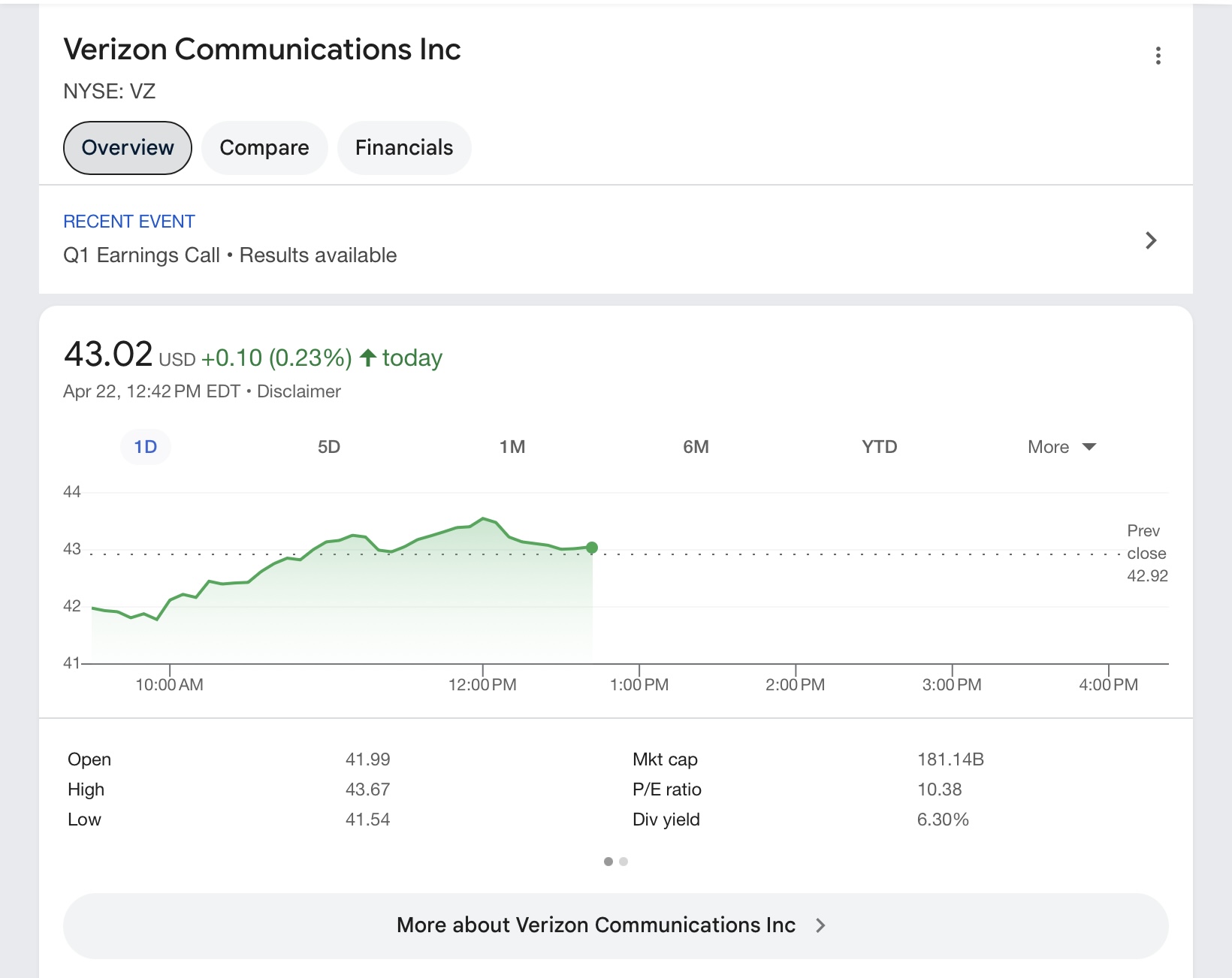Open Q1 Earnings Call results row
Image resolution: width=1232 pixels, height=978 pixels.
click(616, 240)
